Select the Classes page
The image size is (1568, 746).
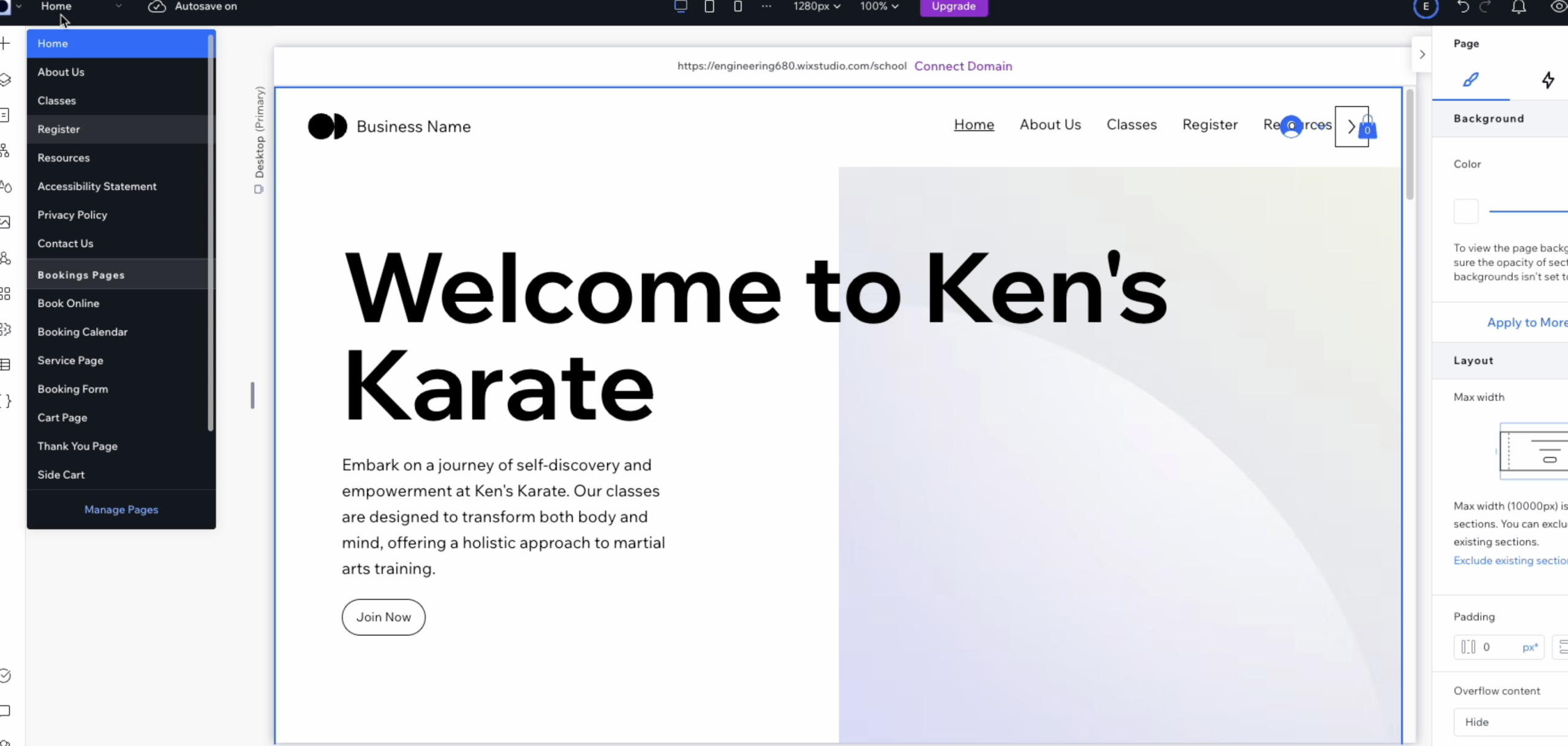pos(118,100)
